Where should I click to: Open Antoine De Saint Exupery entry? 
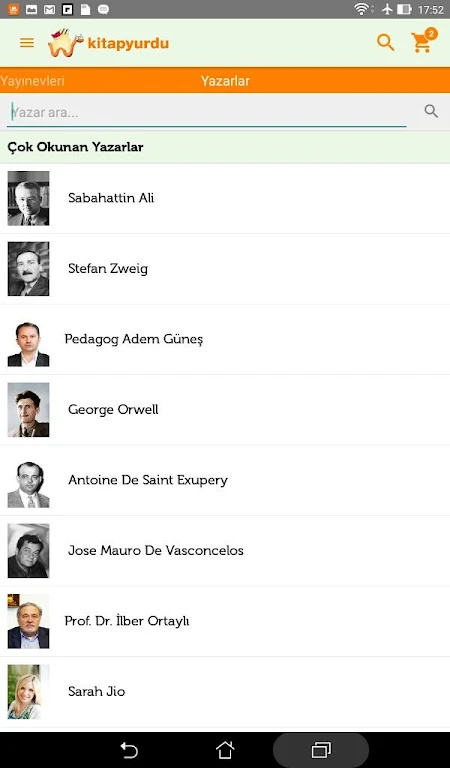click(225, 480)
